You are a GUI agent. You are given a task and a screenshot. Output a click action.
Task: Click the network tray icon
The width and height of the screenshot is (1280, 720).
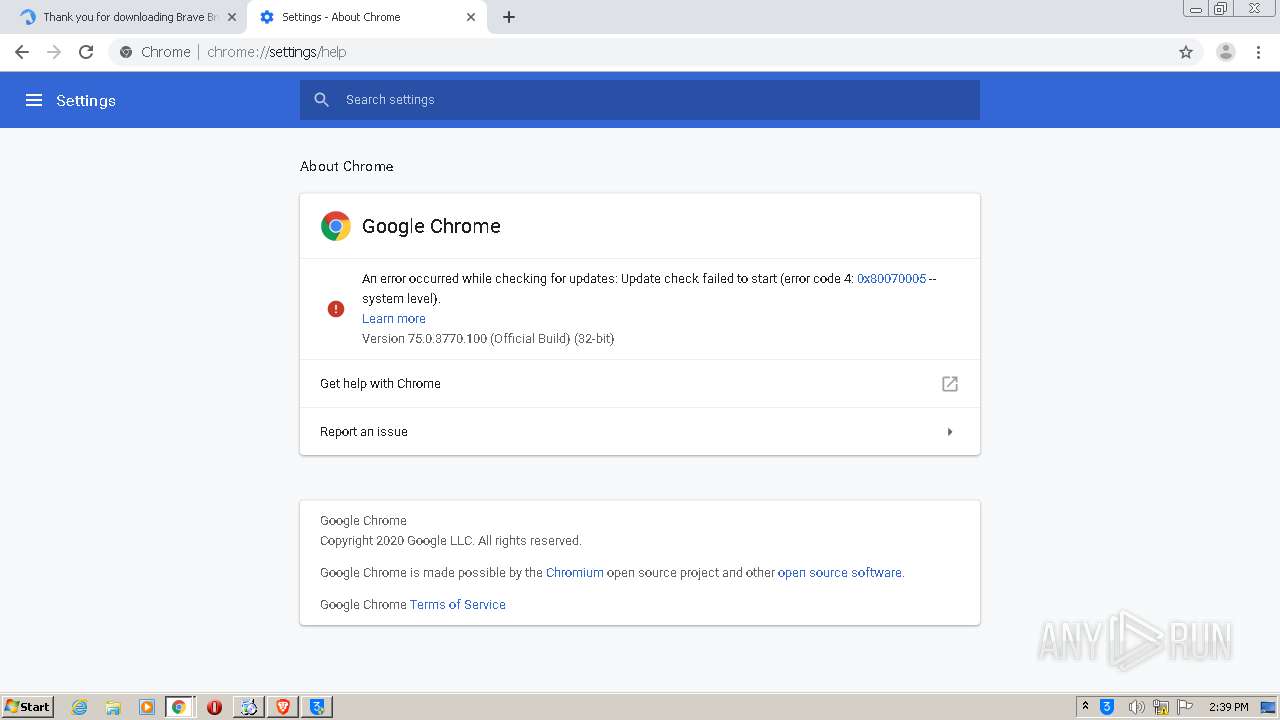point(1161,707)
